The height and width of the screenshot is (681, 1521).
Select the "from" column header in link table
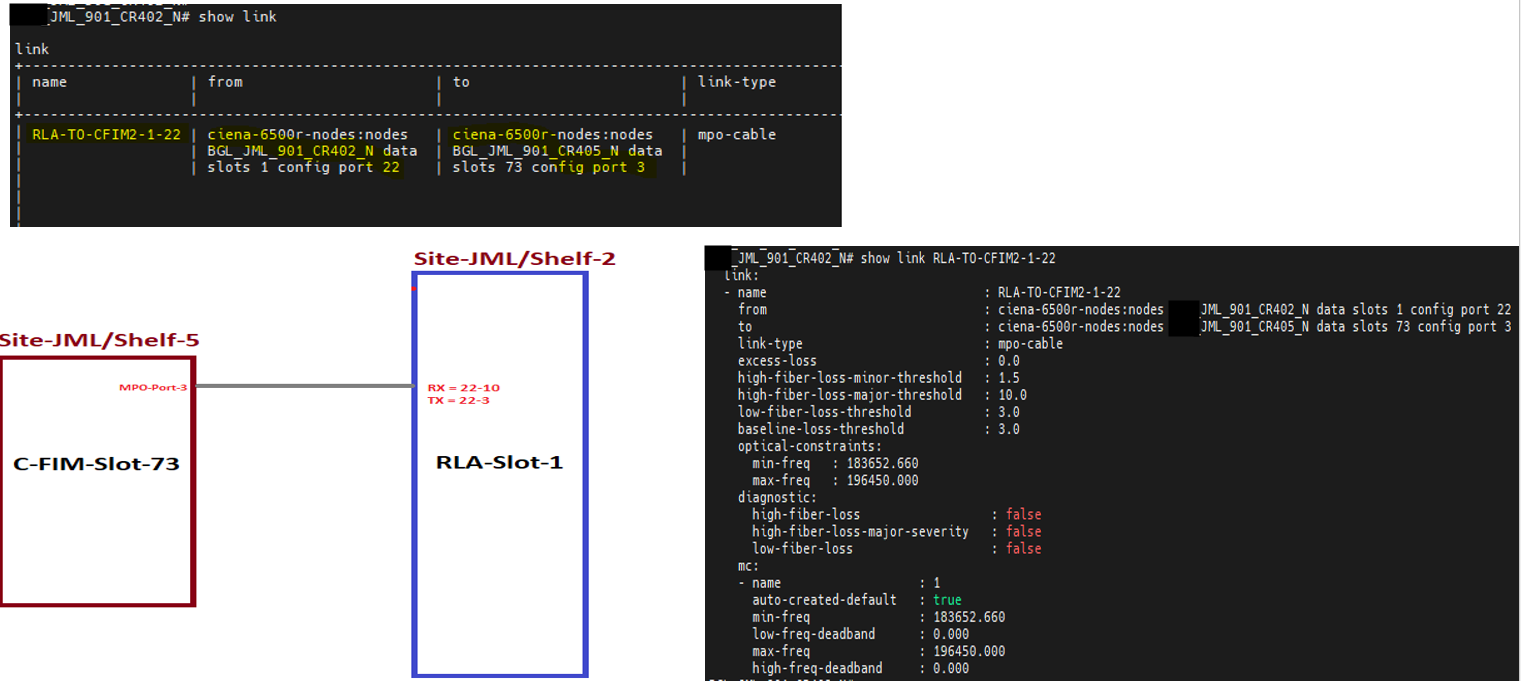tap(225, 82)
